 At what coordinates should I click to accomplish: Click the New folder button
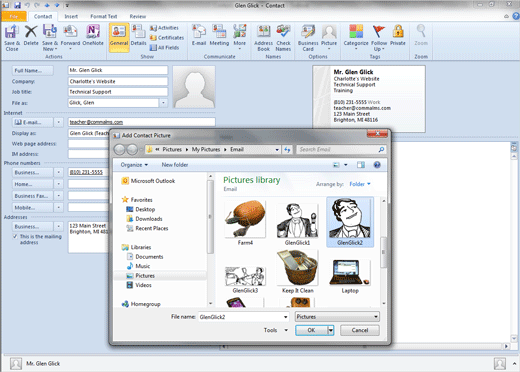(175, 165)
